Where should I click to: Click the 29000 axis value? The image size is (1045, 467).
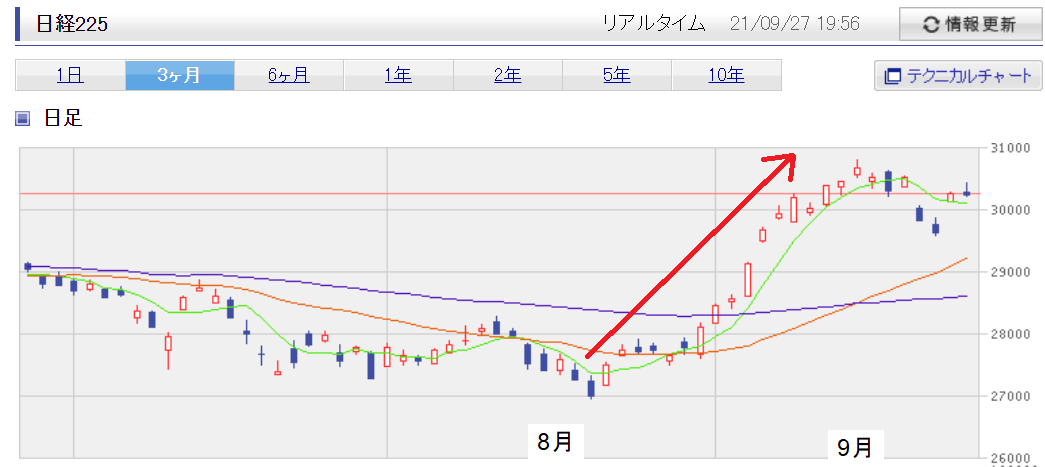coord(1010,272)
